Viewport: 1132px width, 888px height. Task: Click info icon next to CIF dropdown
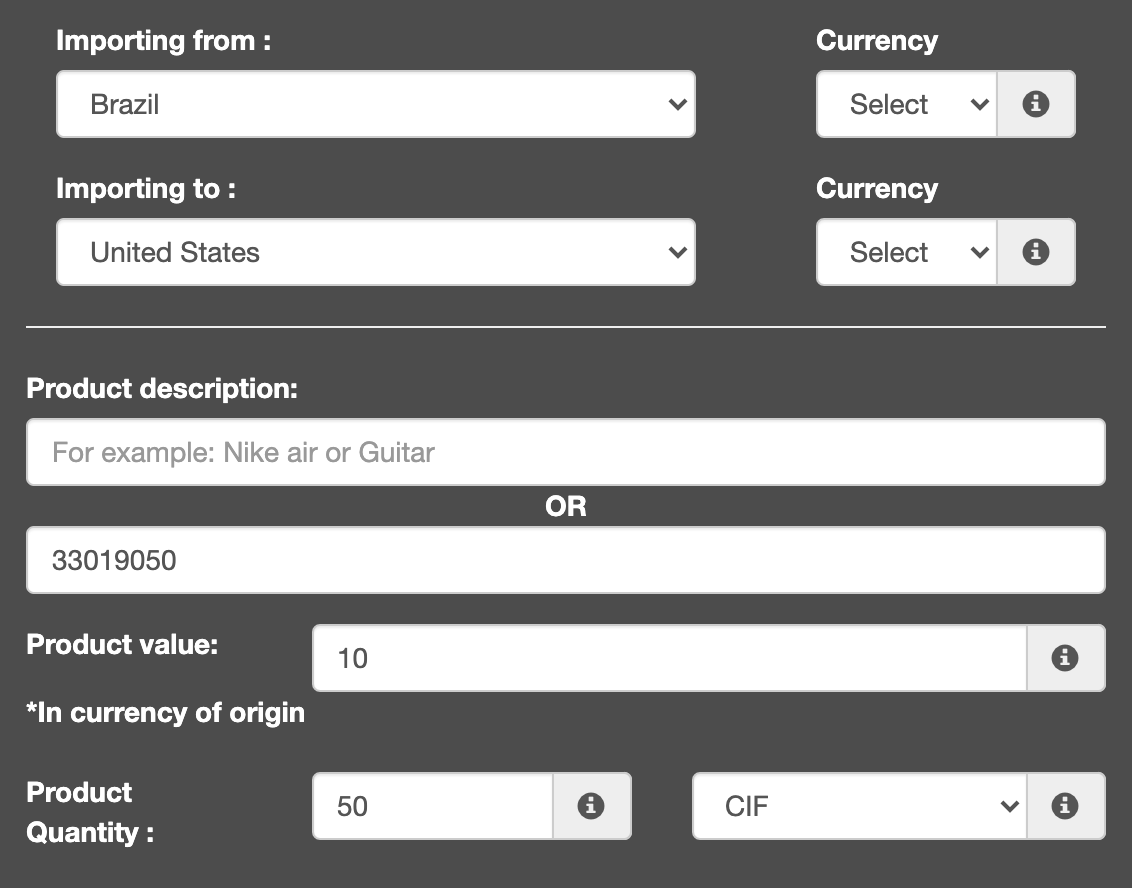pyautogui.click(x=1065, y=806)
